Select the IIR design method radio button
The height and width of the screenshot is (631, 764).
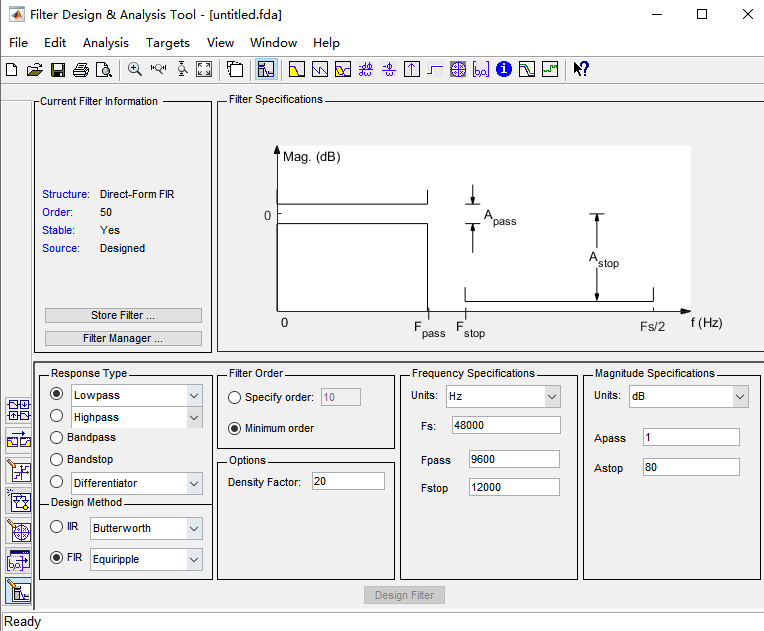pyautogui.click(x=57, y=527)
